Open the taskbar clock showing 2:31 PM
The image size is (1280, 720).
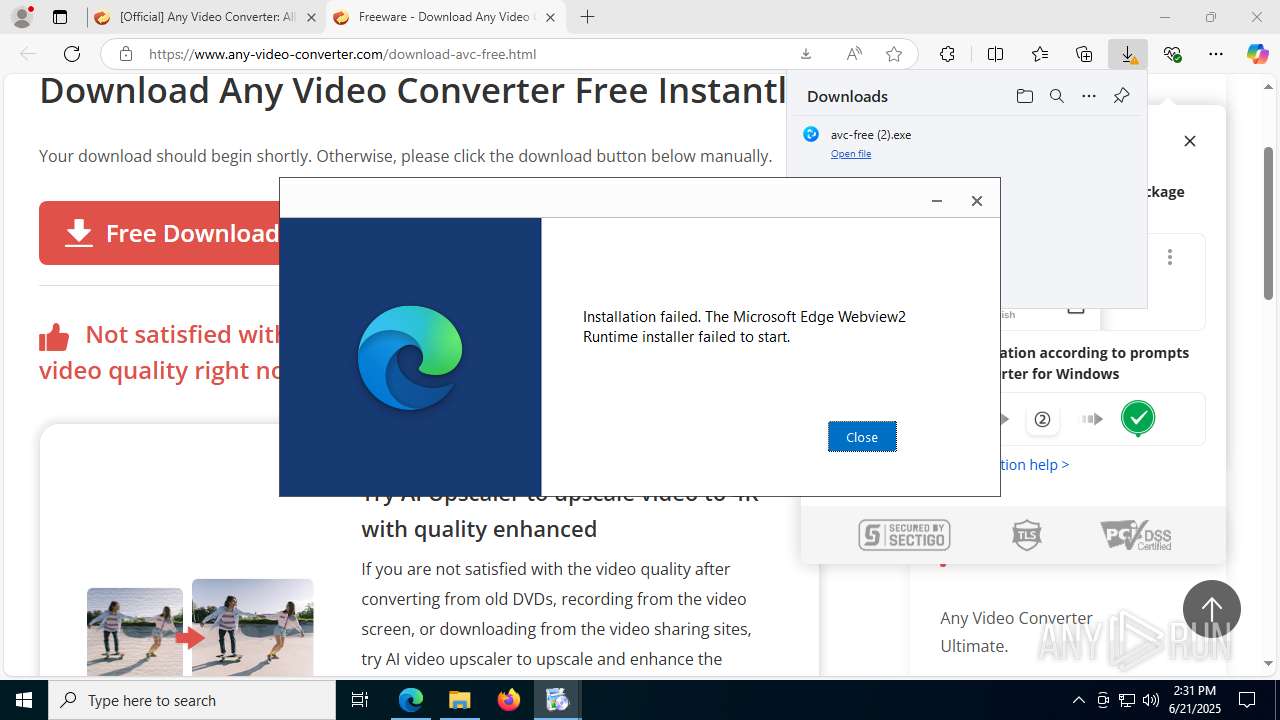pos(1194,700)
